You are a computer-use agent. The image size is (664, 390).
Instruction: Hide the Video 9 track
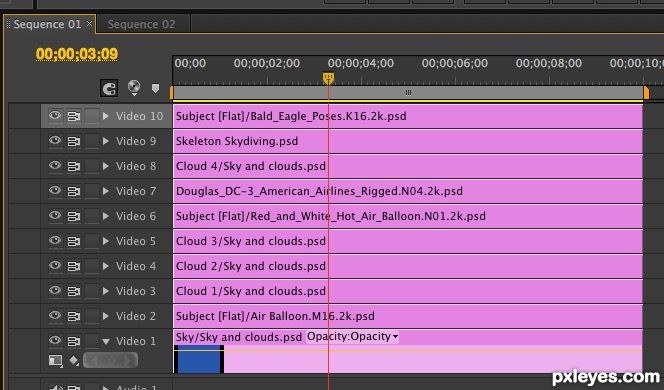55,140
